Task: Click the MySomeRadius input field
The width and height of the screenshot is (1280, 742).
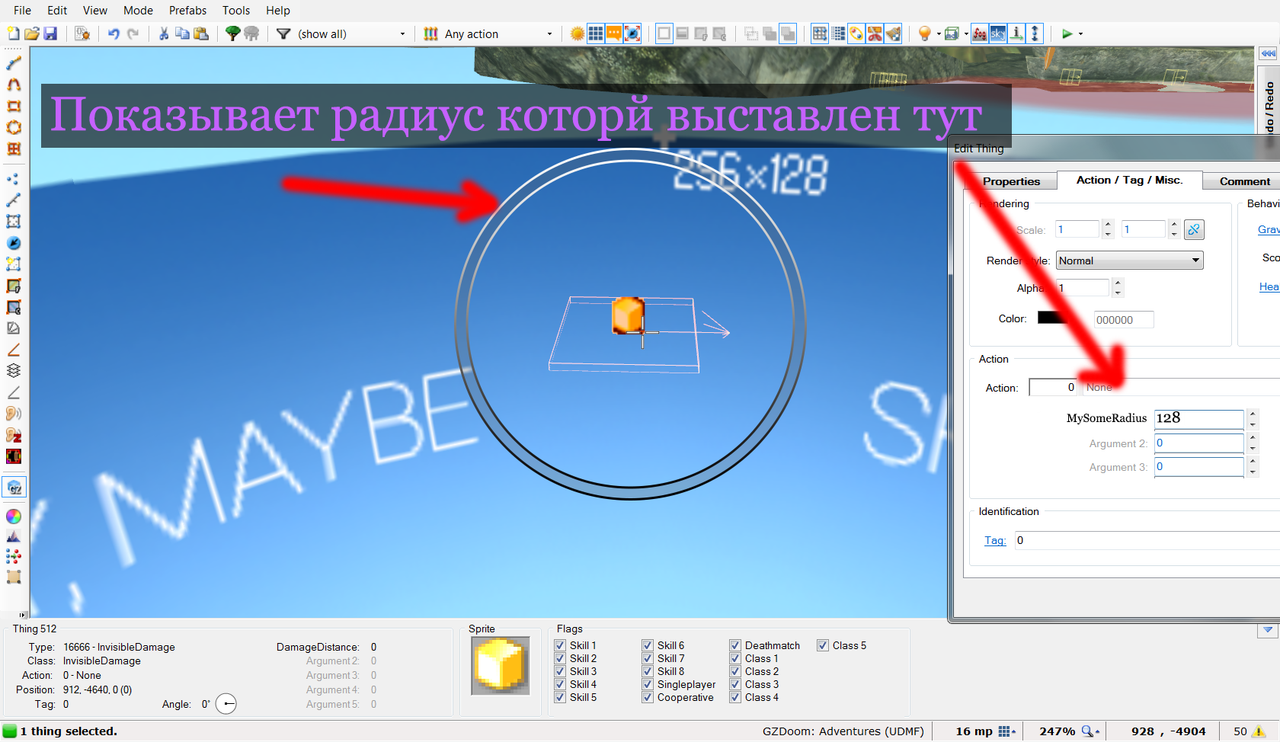Action: pyautogui.click(x=1199, y=418)
